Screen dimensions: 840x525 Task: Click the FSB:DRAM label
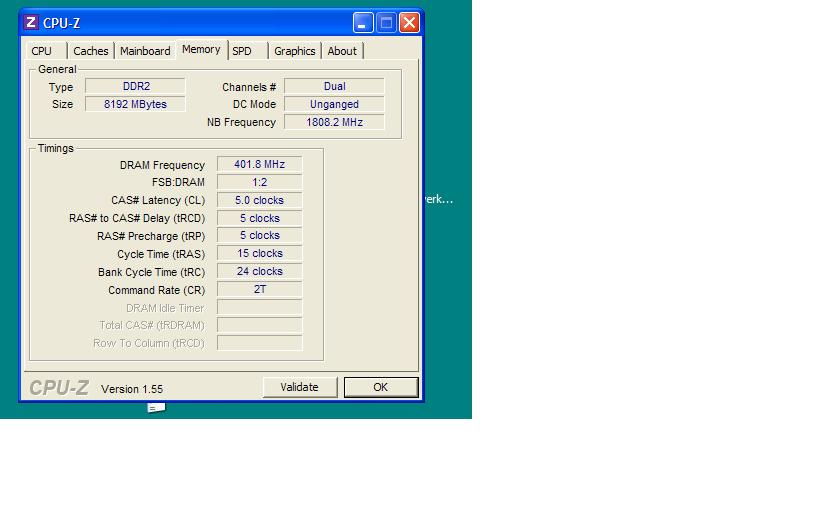click(x=178, y=182)
